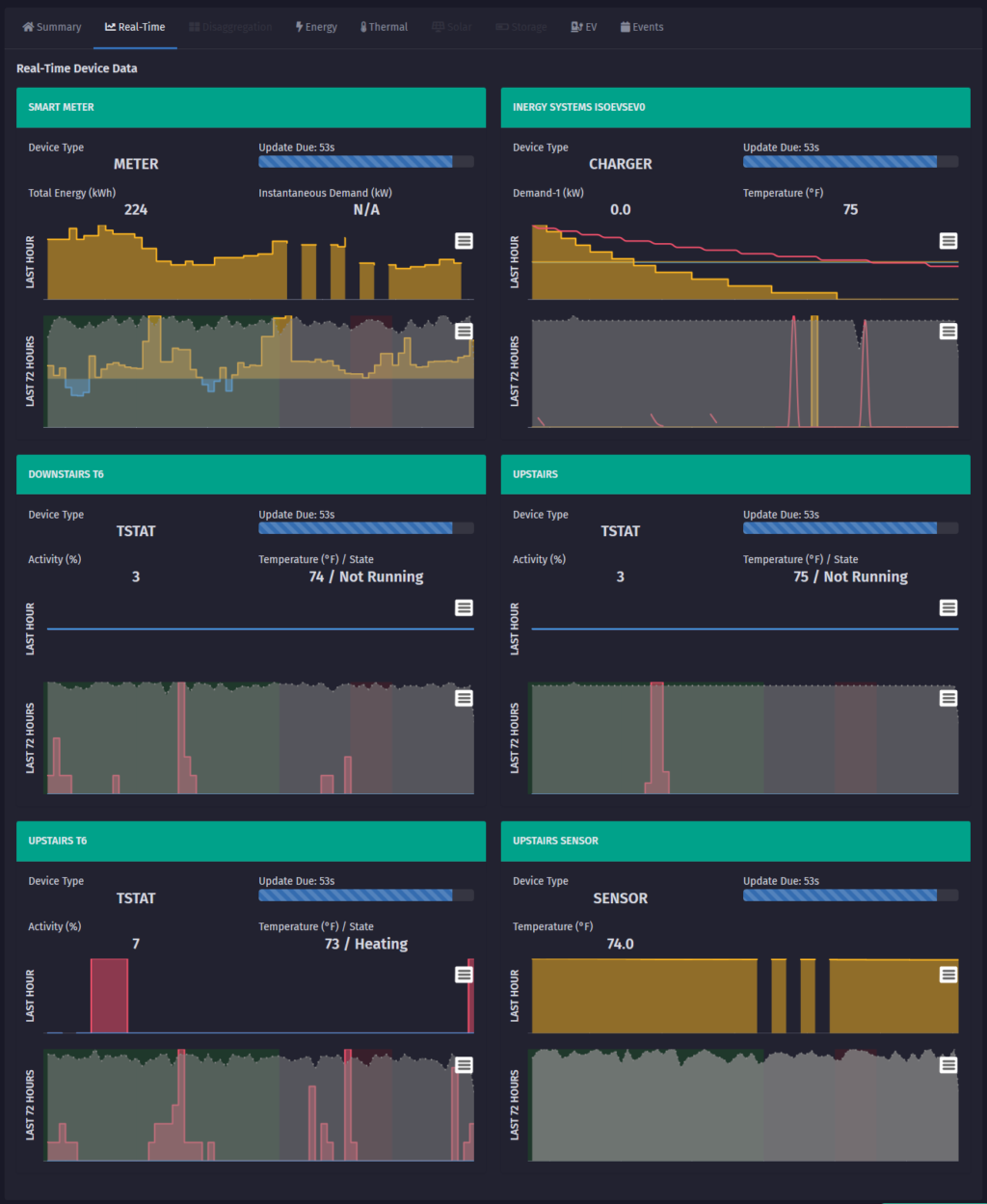Click the UPSTAIRS panel header
987x1204 pixels.
735,474
